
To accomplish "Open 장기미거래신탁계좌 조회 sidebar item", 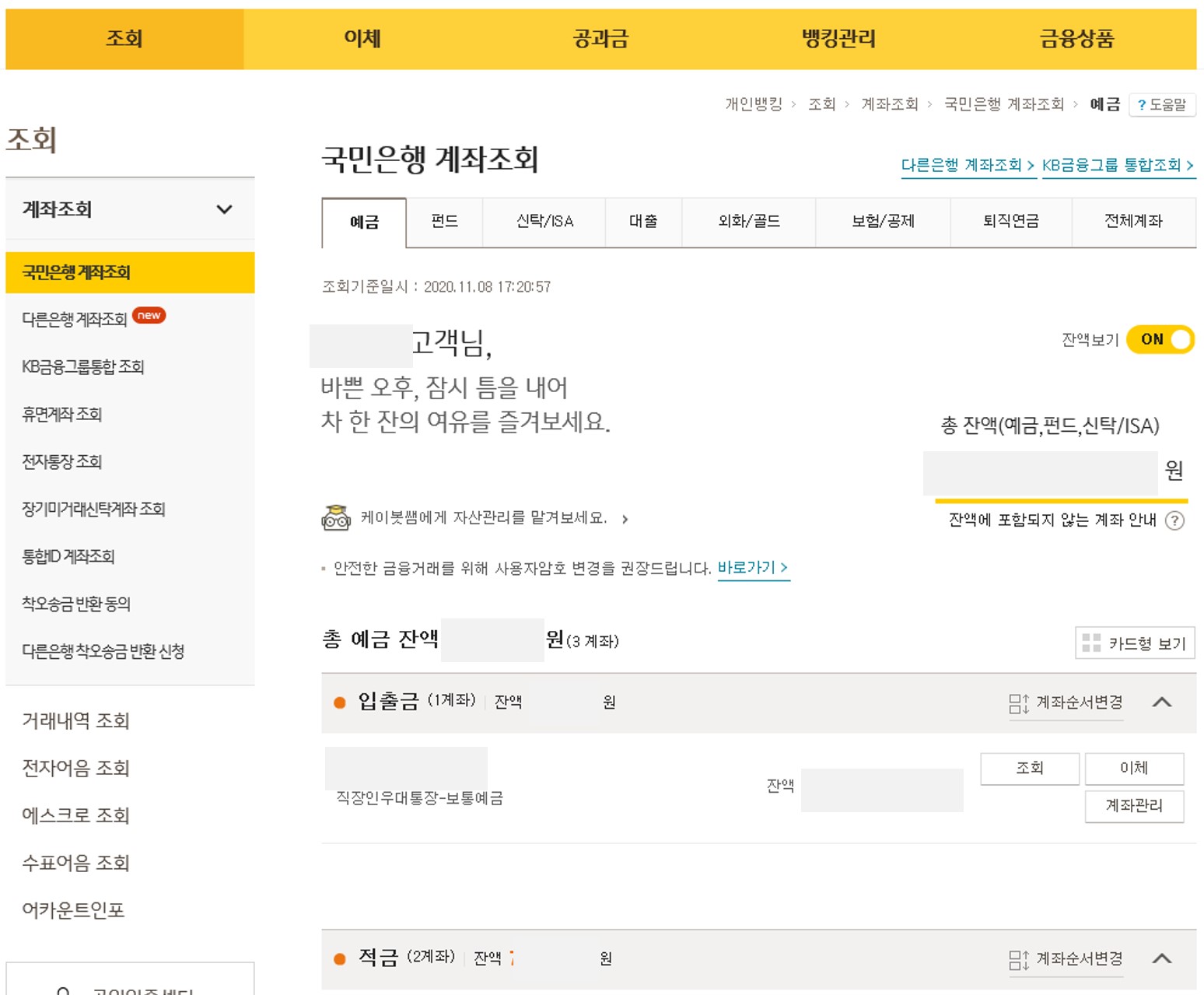I will pyautogui.click(x=93, y=510).
